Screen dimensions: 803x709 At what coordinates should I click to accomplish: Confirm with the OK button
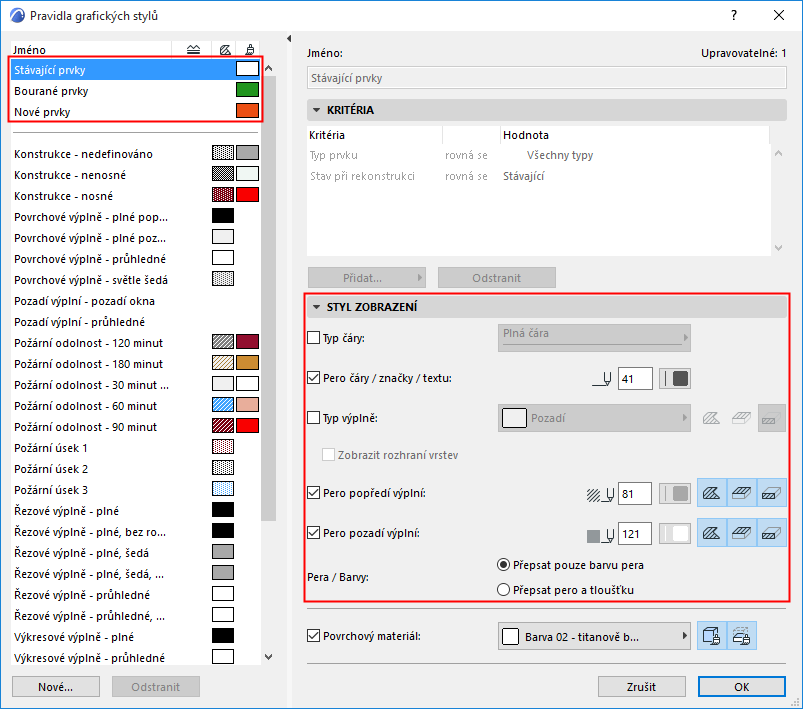[742, 686]
